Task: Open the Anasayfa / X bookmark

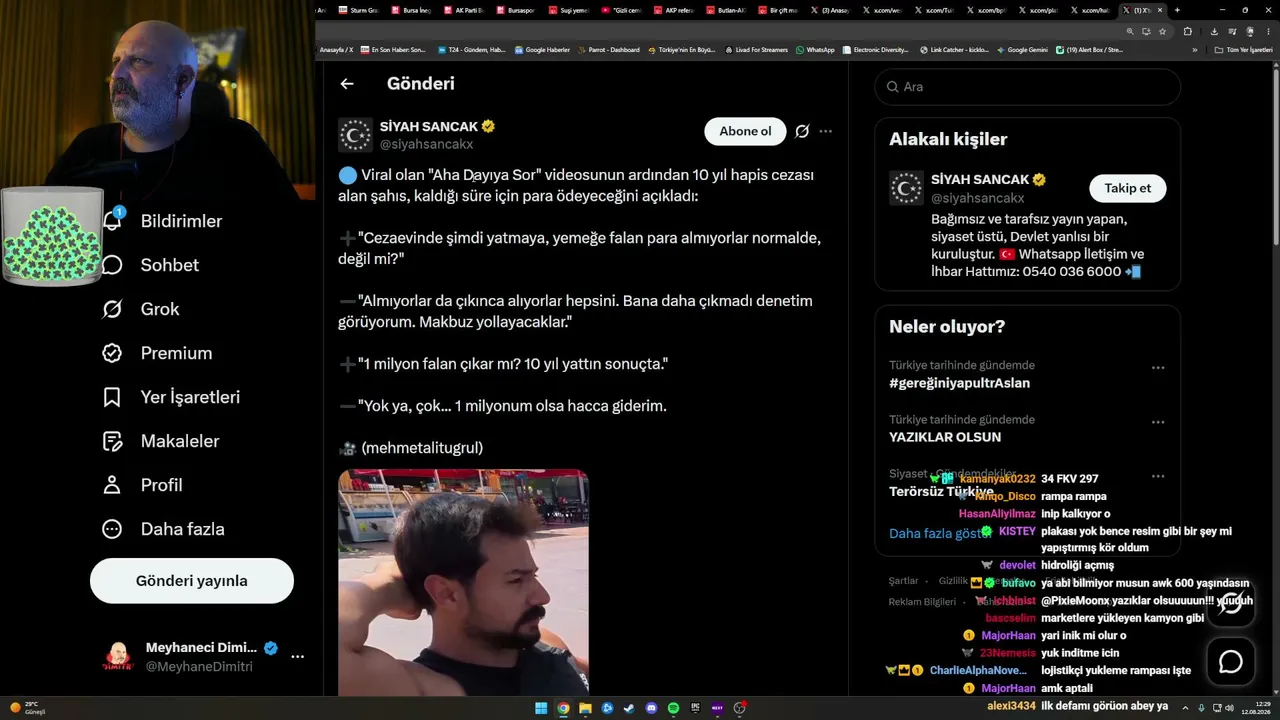Action: (x=336, y=50)
